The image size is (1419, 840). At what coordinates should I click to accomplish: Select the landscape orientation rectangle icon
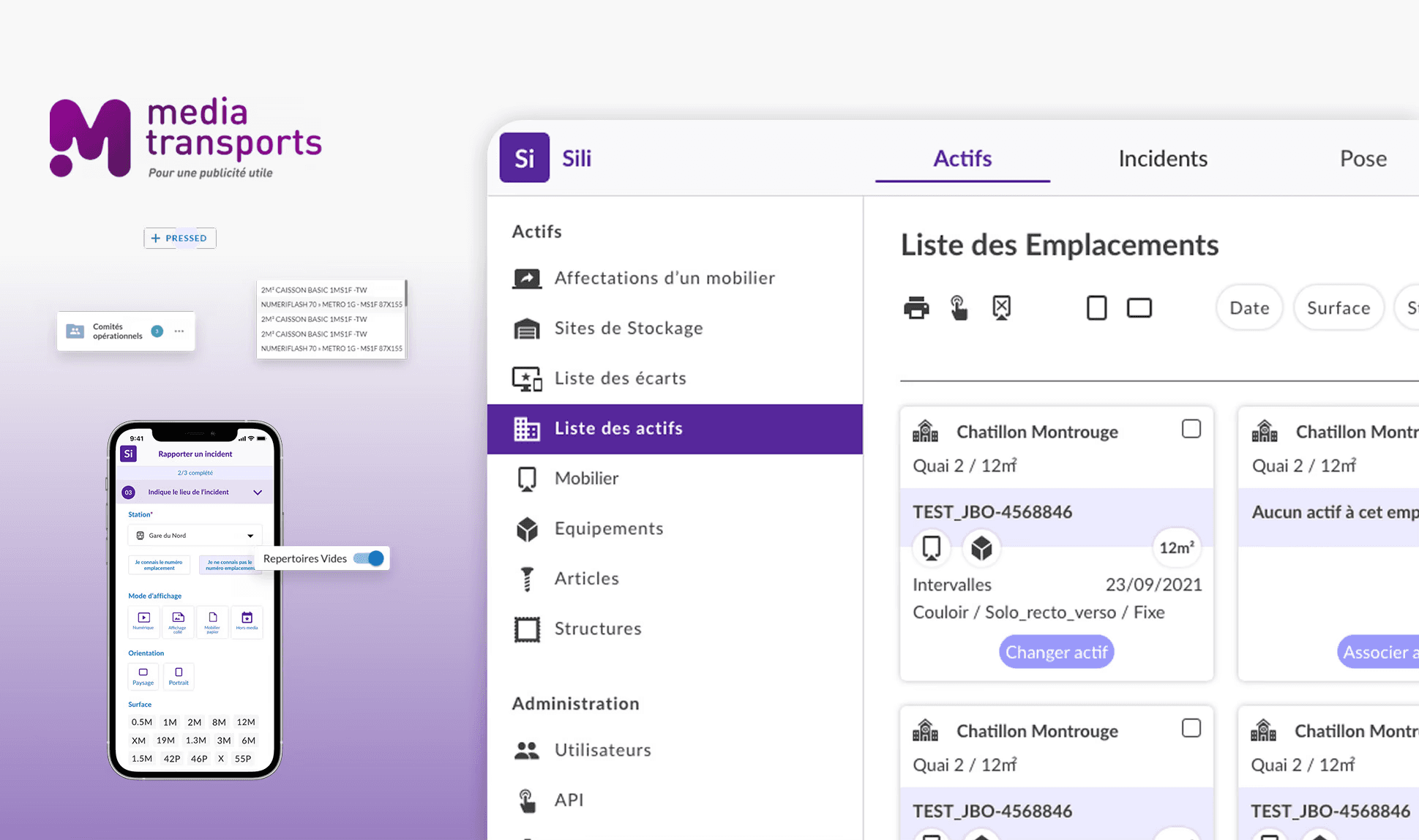1139,308
